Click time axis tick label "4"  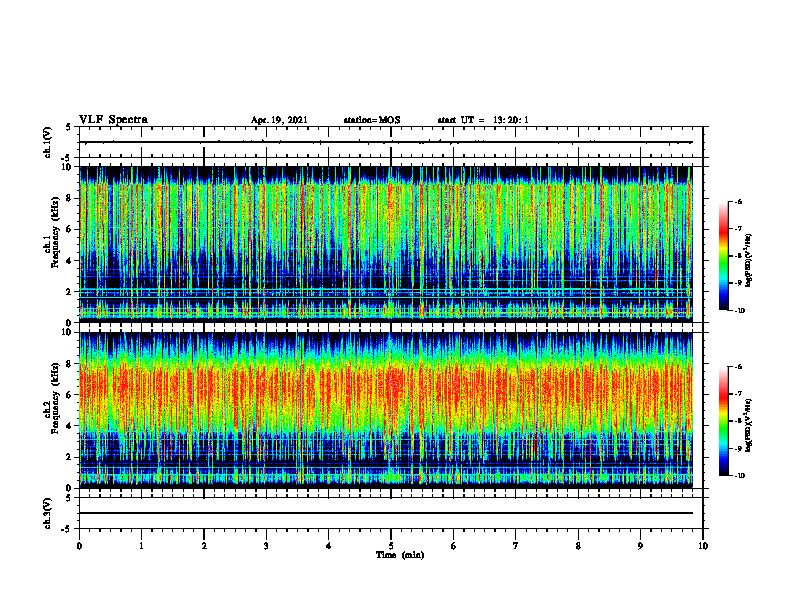click(329, 546)
